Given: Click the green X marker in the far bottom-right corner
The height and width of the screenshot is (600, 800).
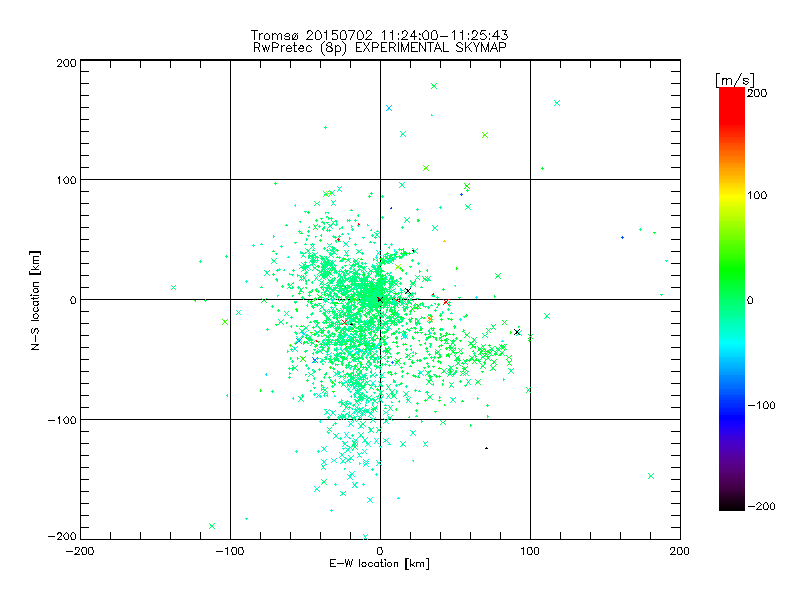Looking at the screenshot, I should click(x=651, y=476).
